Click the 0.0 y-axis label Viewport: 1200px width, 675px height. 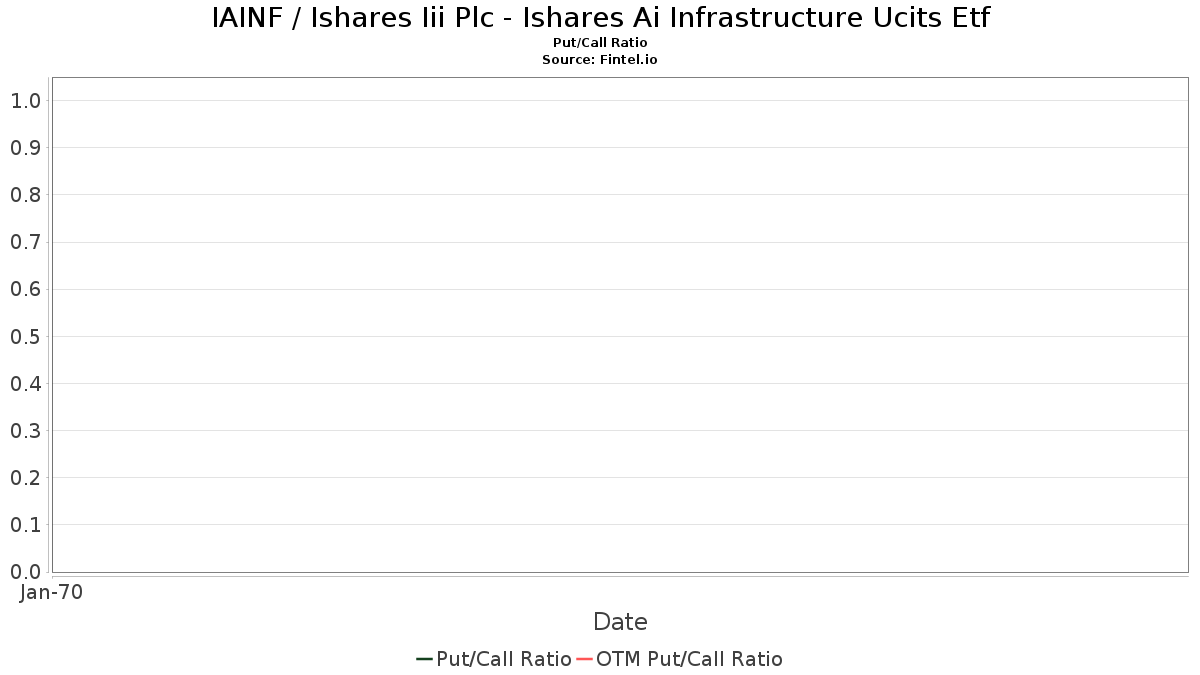pyautogui.click(x=25, y=572)
